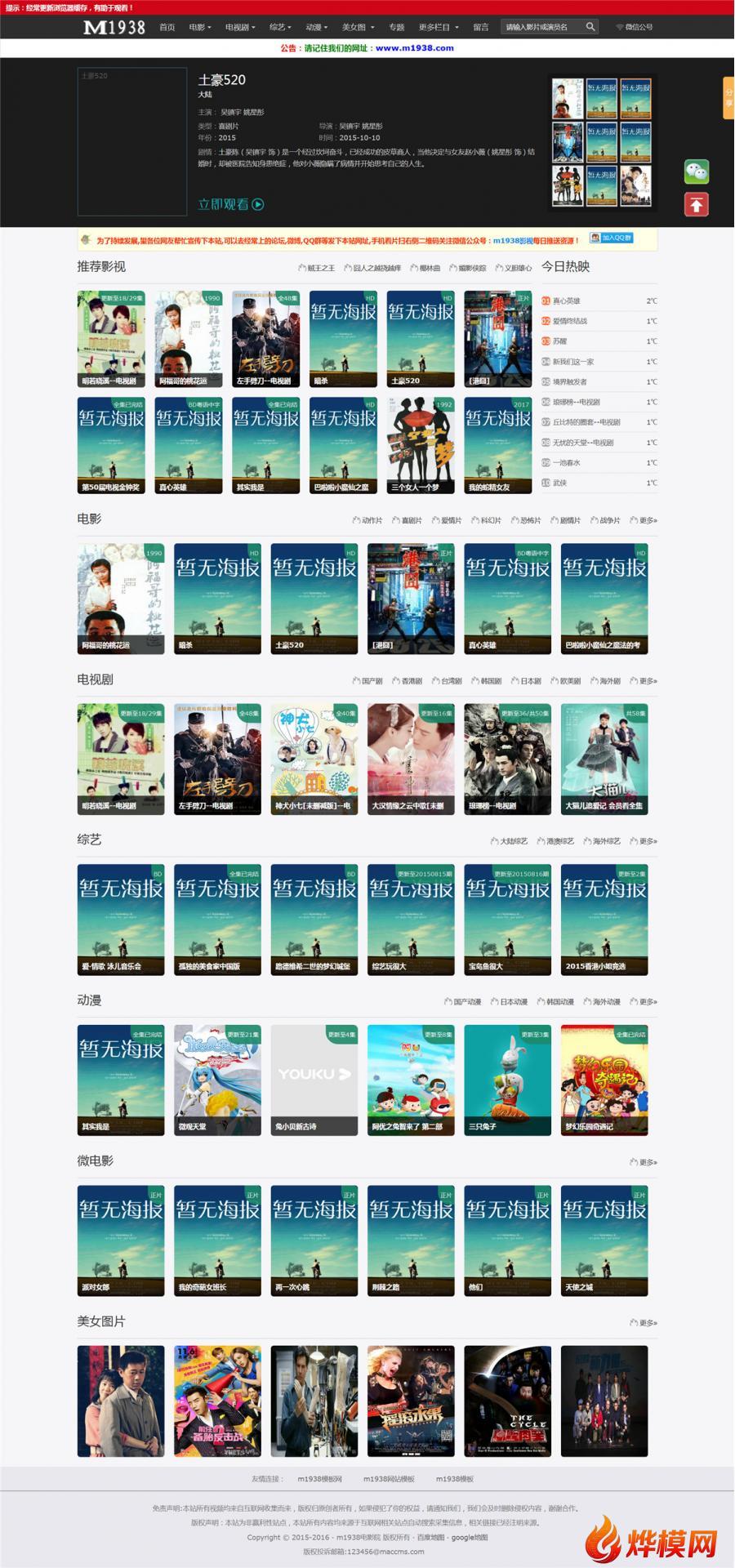Expand the 电影 nav dropdown

tap(200, 27)
